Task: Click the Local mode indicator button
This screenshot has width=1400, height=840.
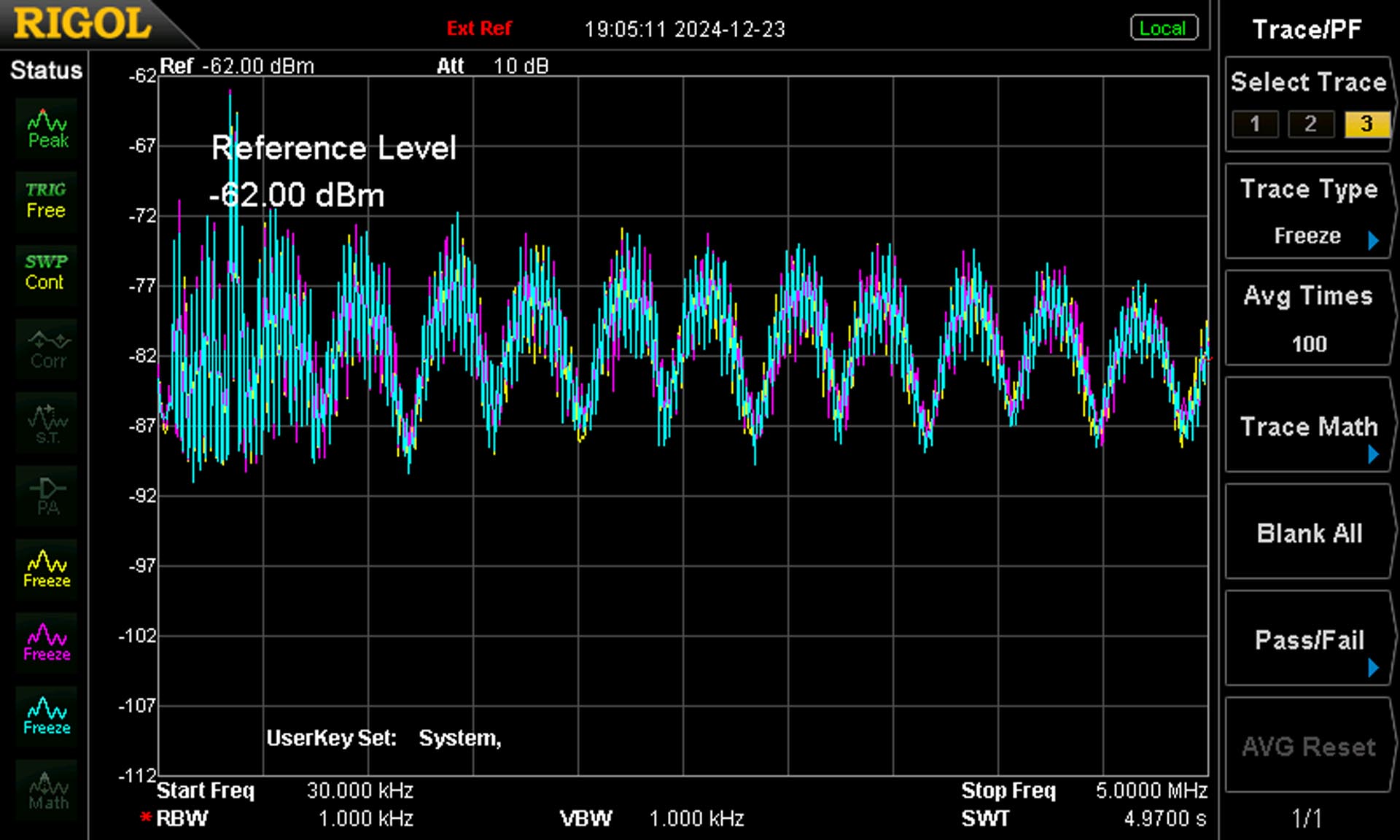Action: point(1164,28)
